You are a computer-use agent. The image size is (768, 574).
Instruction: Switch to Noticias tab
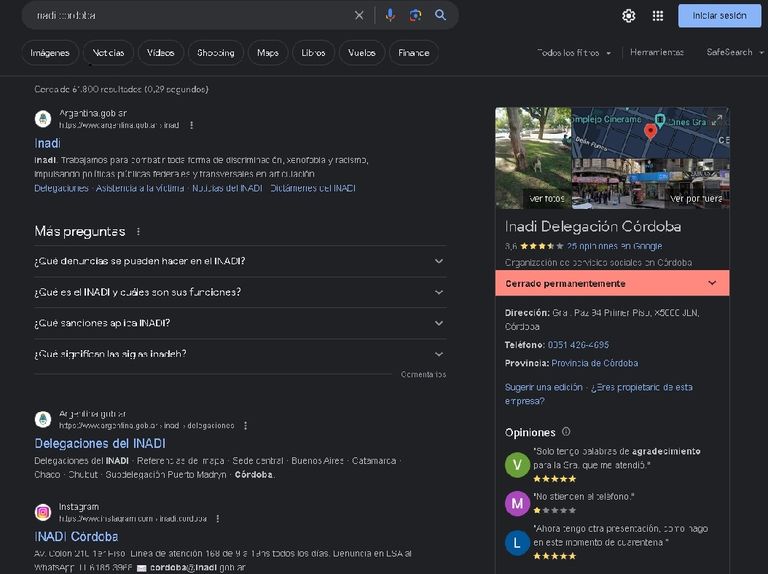(x=108, y=53)
